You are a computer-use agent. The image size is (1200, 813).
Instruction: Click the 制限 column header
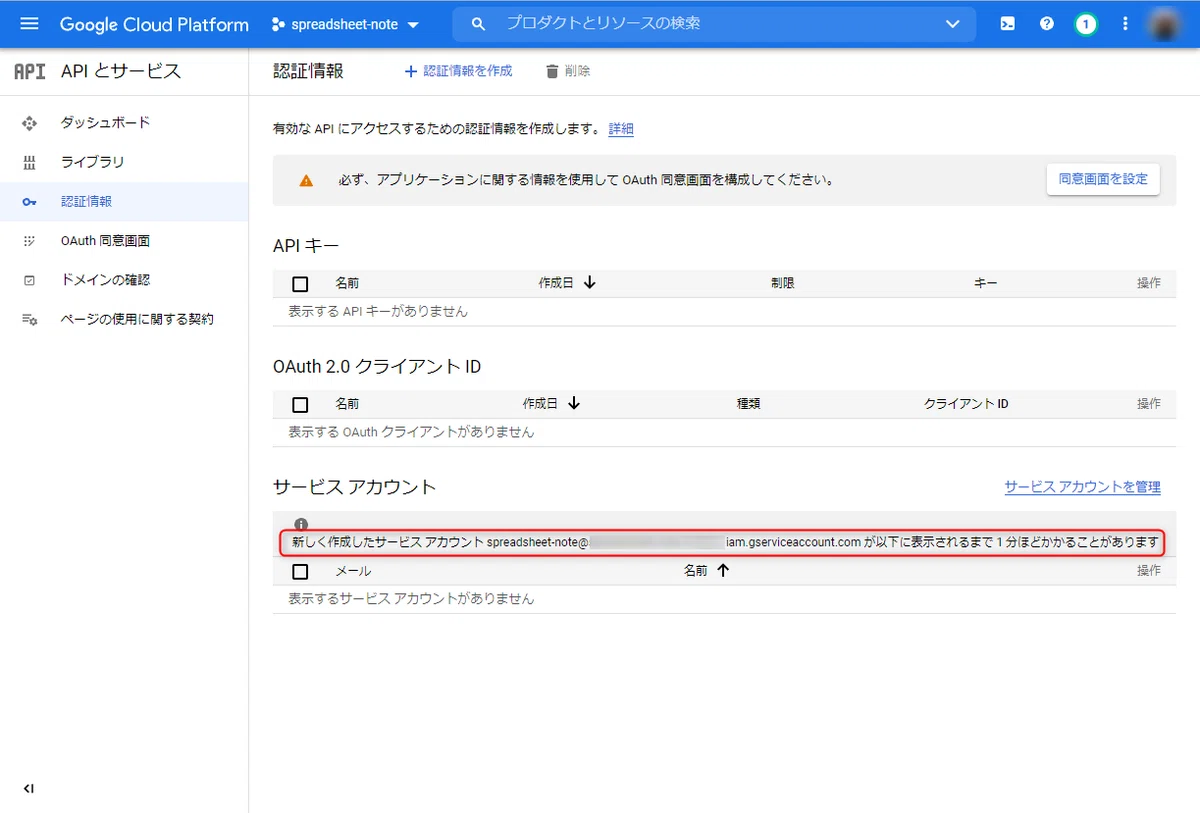click(x=783, y=284)
